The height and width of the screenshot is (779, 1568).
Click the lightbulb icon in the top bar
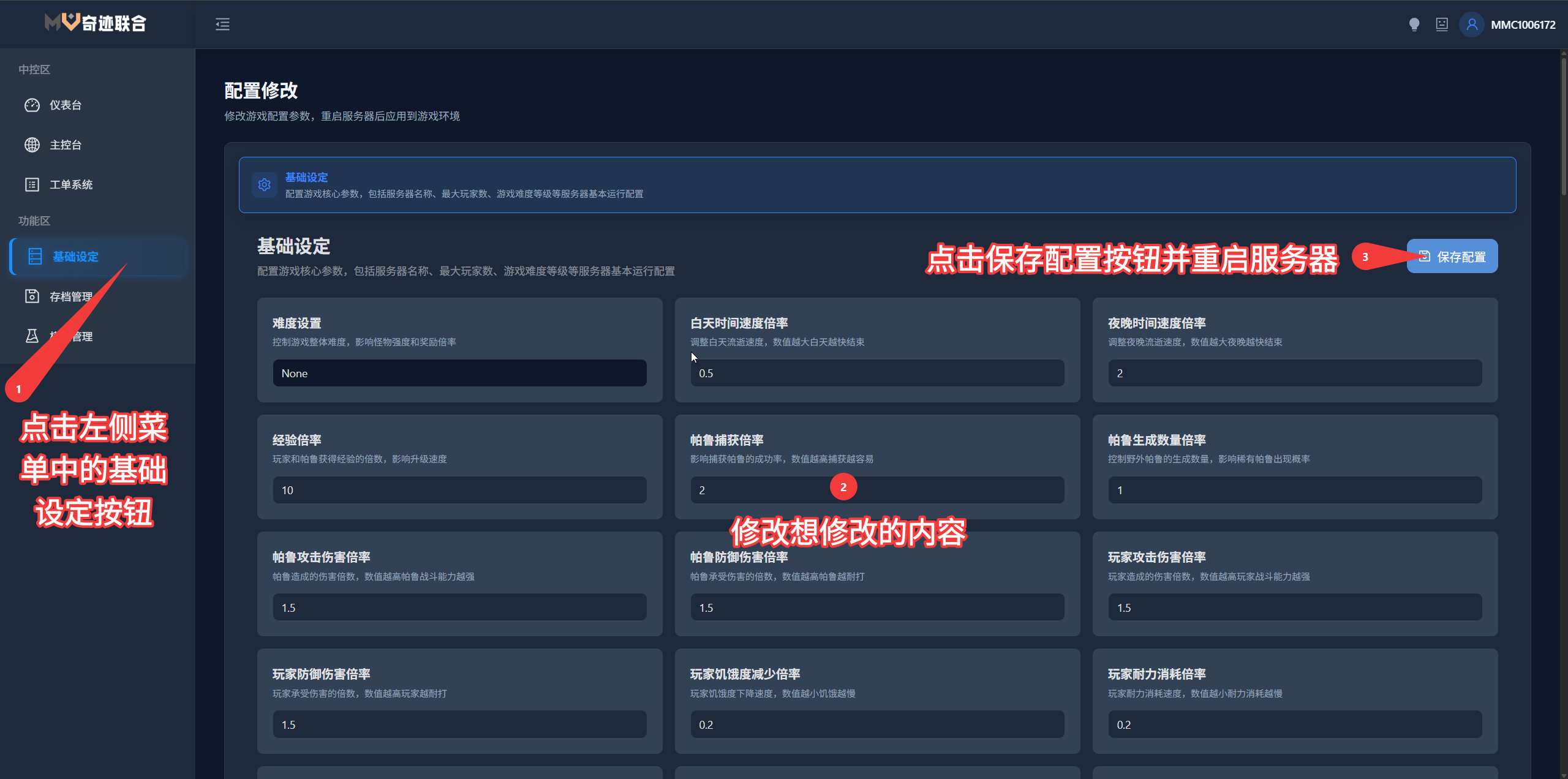coord(1414,24)
